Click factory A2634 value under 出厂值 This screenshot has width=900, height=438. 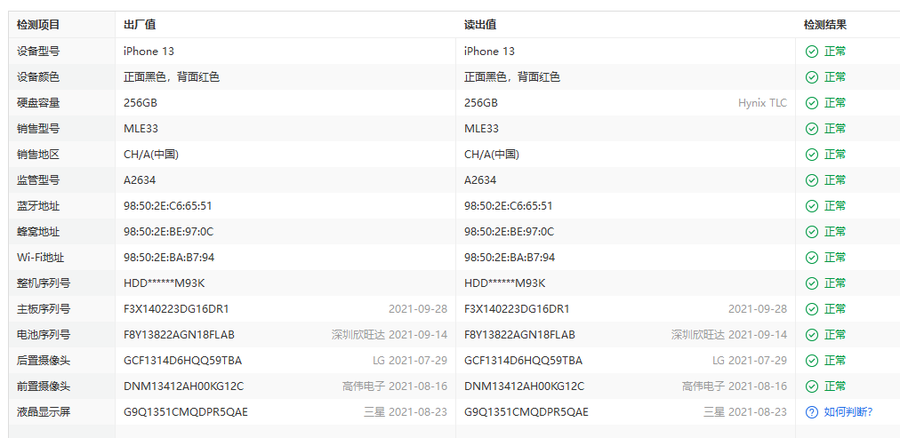pyautogui.click(x=139, y=180)
